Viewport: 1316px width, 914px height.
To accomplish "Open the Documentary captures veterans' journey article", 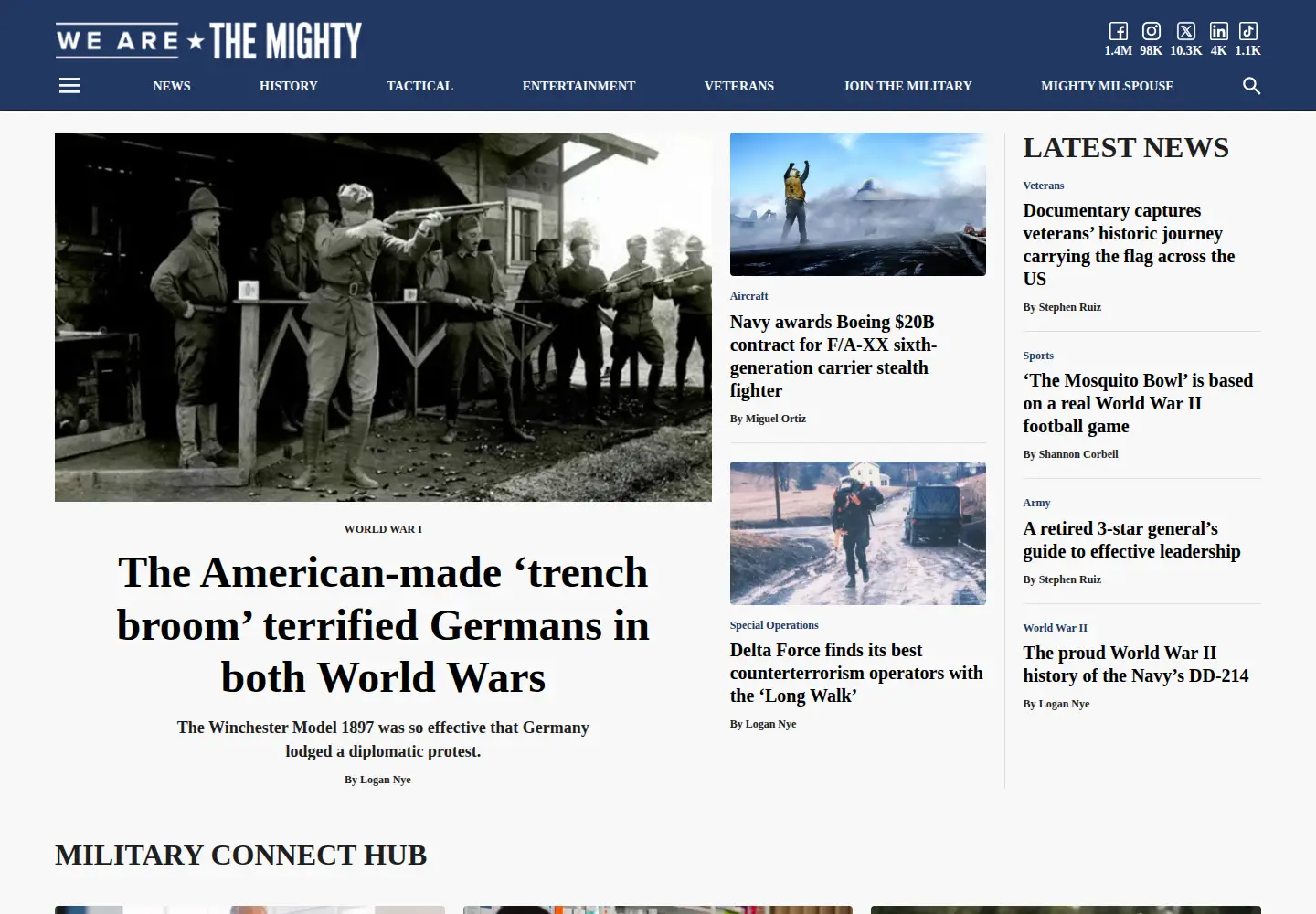I will click(x=1129, y=244).
